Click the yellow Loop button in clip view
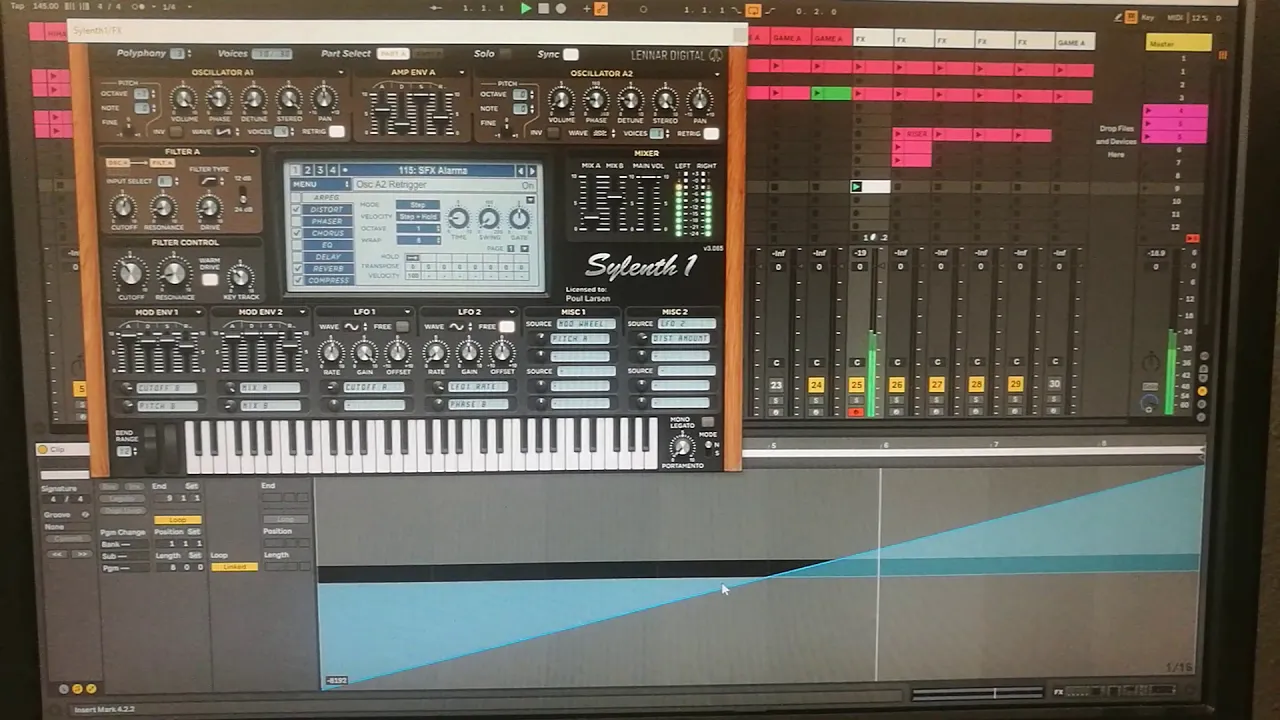Viewport: 1280px width, 720px height. (177, 520)
